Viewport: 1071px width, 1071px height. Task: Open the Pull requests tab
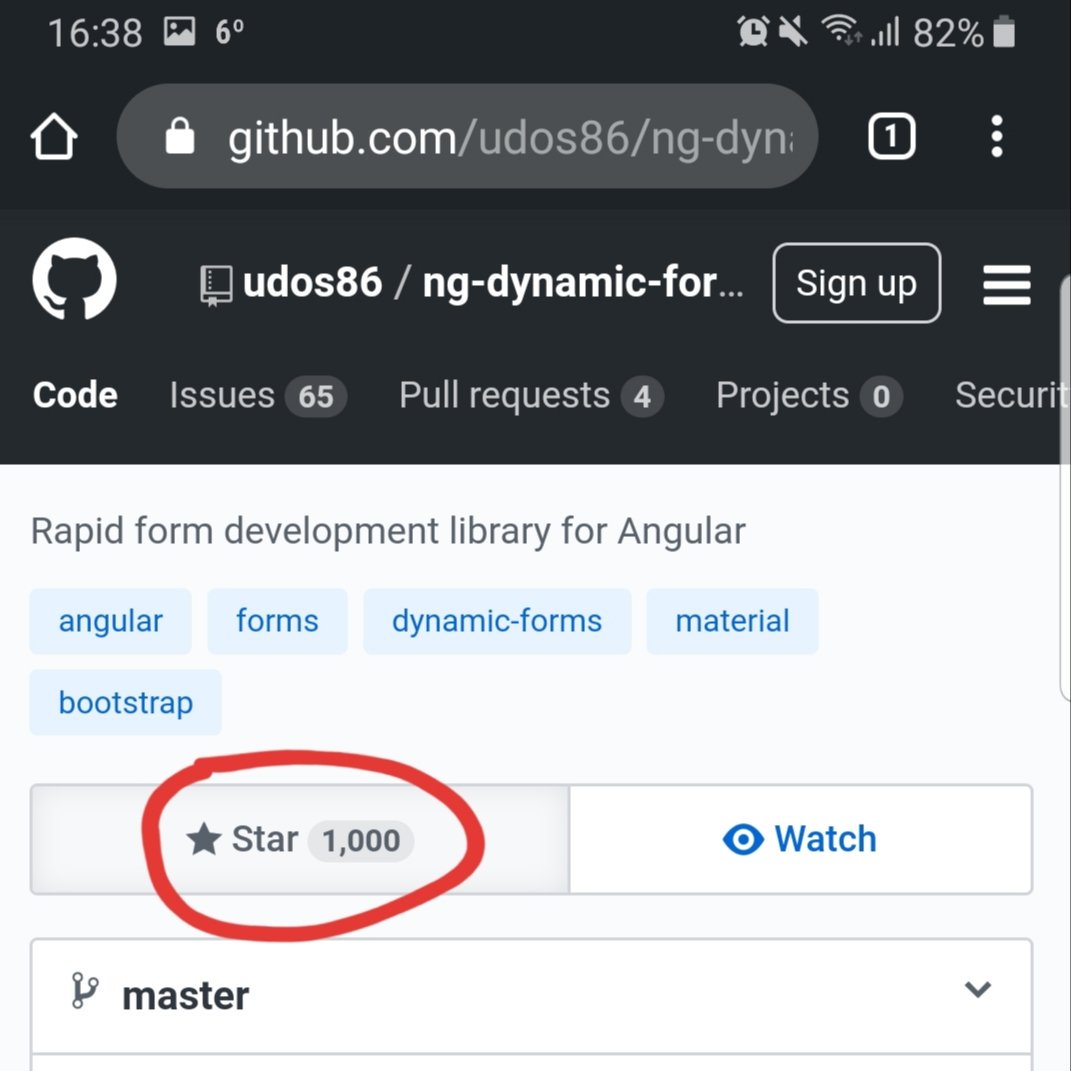(531, 395)
